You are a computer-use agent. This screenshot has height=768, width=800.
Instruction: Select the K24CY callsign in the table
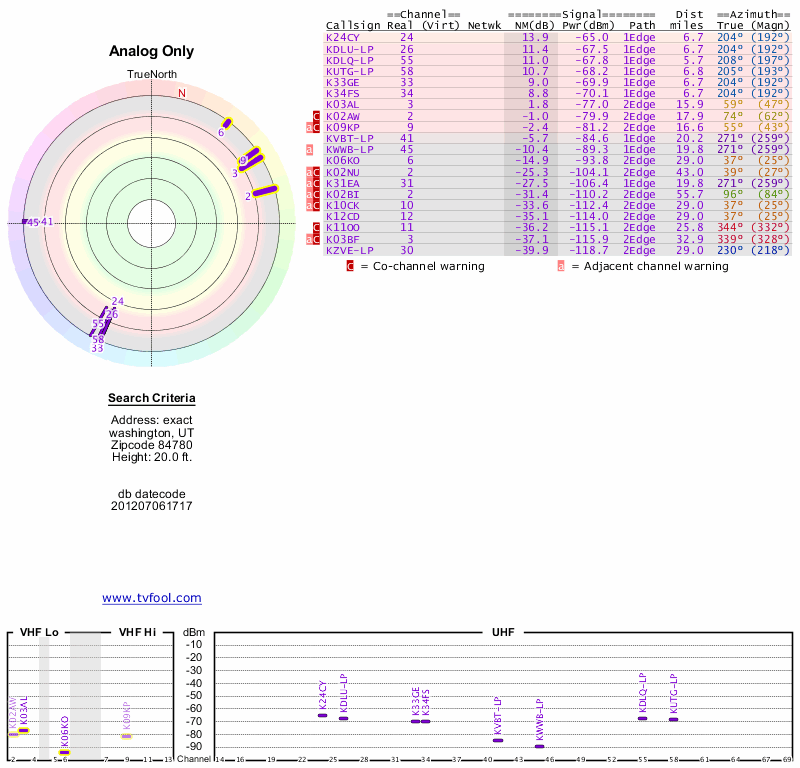coord(342,37)
